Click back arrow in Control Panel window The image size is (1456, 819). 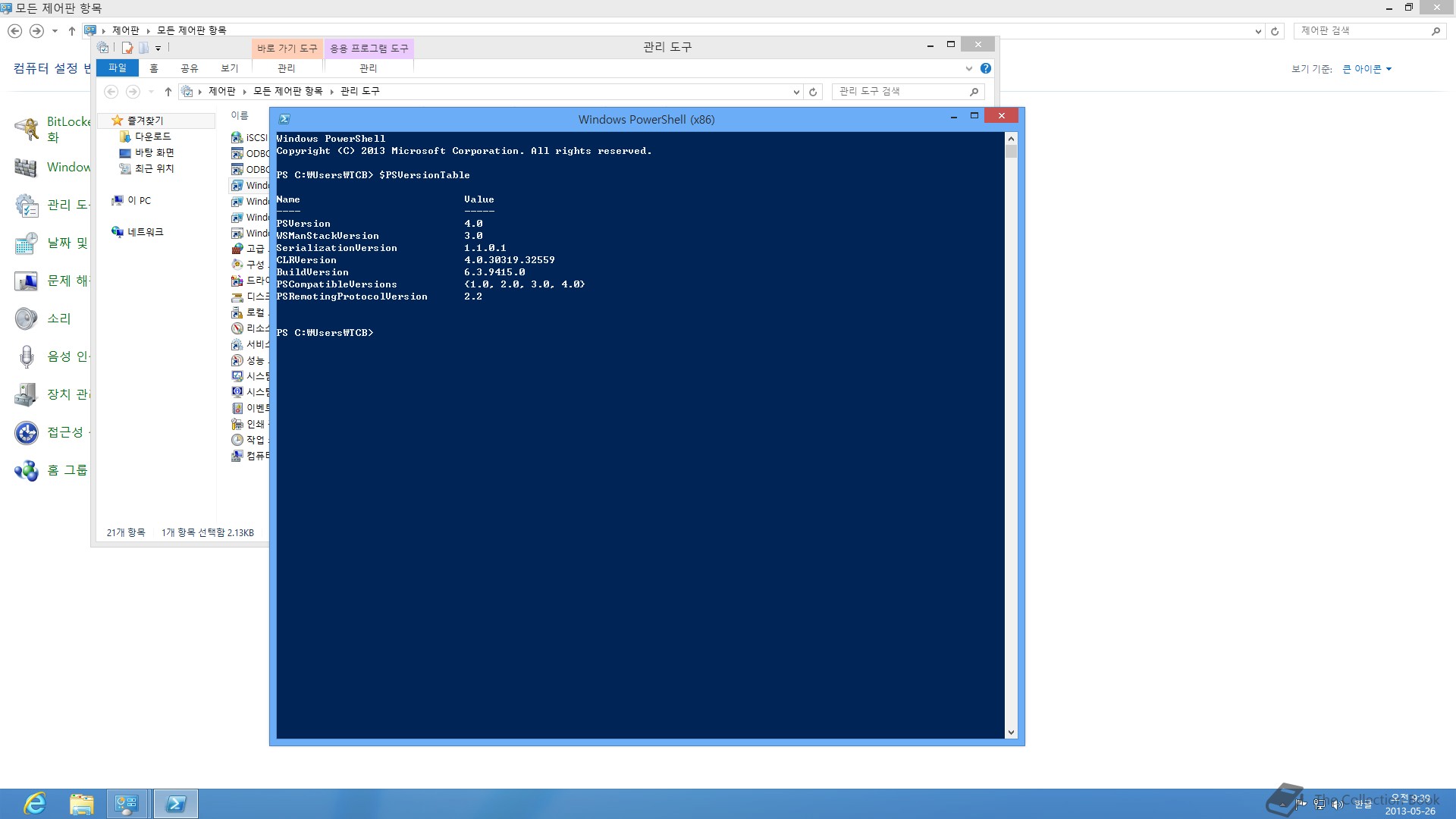tap(14, 31)
